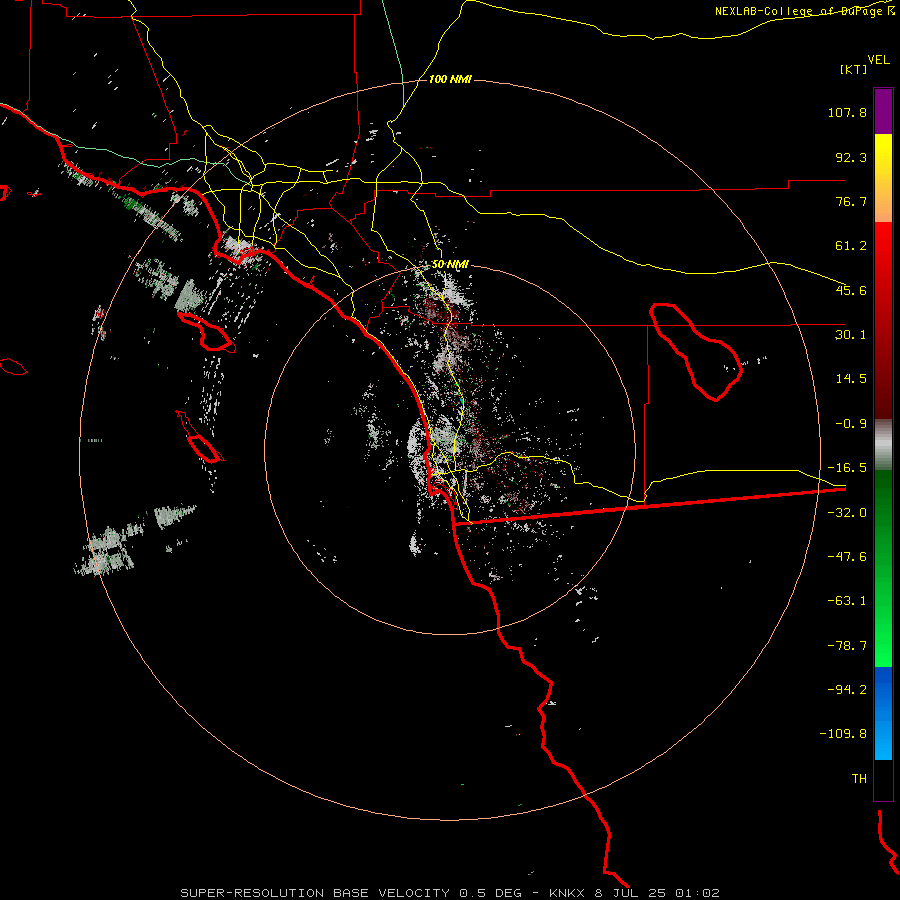
Task: Select the -94.2 velocity scale value
Action: click(x=847, y=690)
